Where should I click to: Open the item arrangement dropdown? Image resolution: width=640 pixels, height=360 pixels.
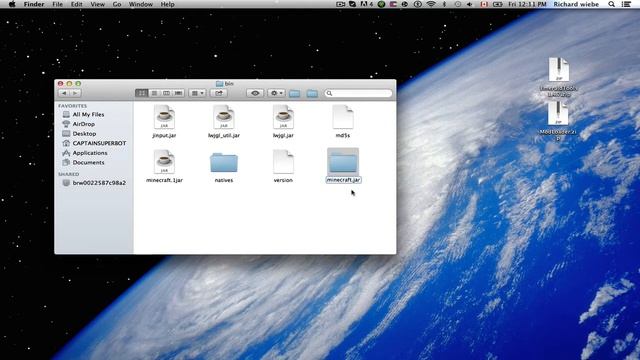(198, 93)
